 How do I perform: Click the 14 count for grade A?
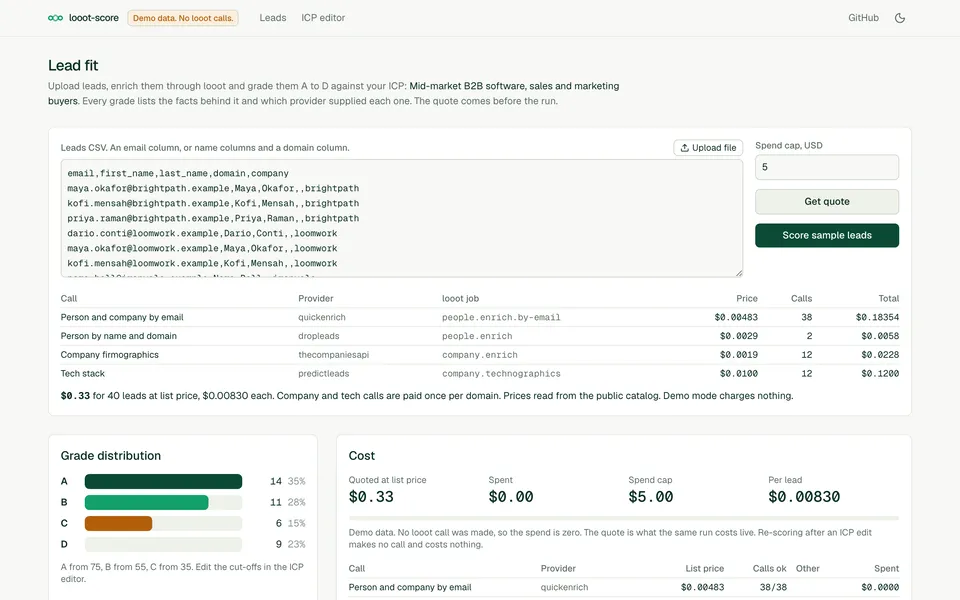click(276, 481)
